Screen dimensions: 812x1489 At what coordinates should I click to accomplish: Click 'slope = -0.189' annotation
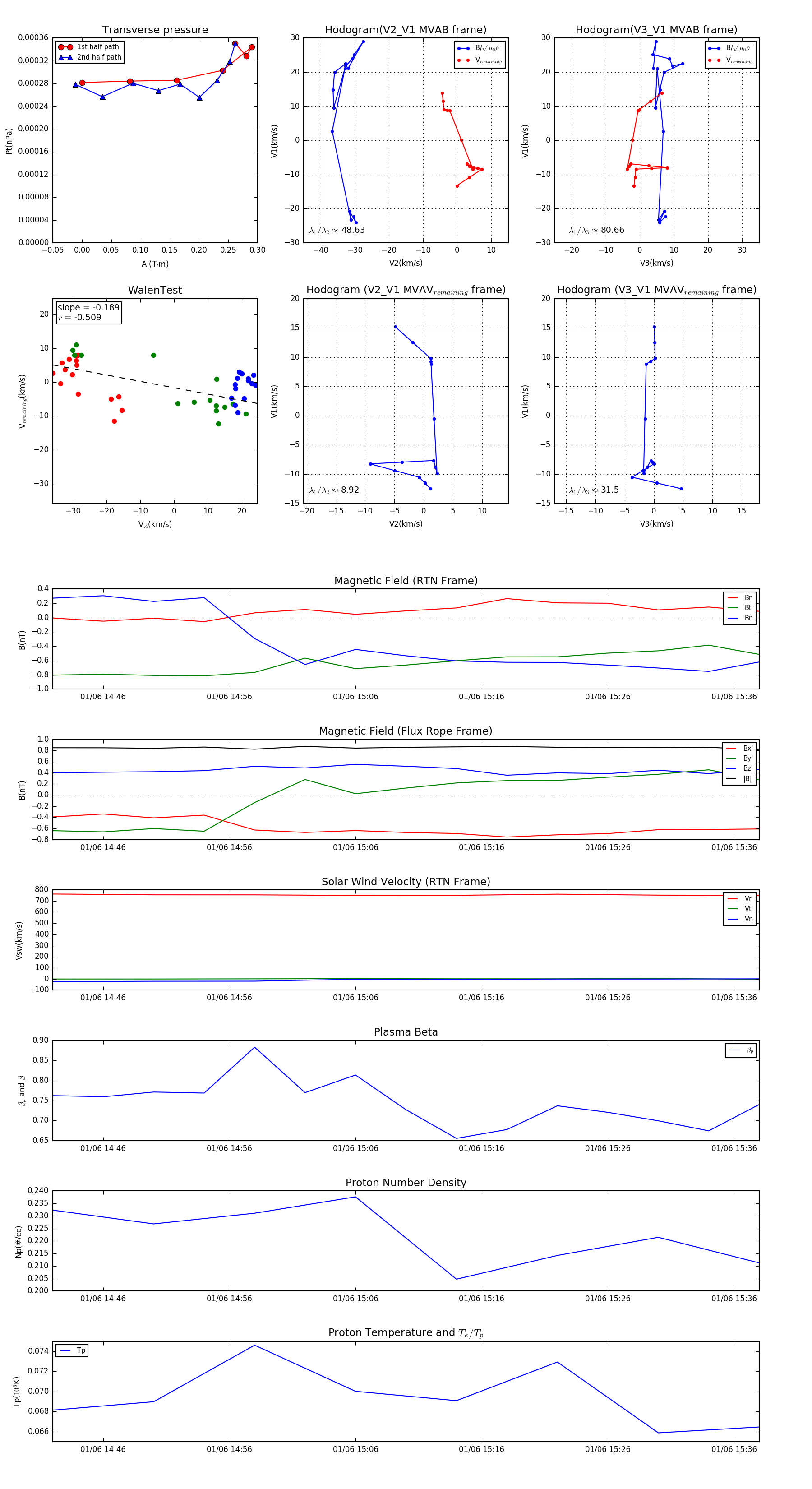[x=88, y=308]
